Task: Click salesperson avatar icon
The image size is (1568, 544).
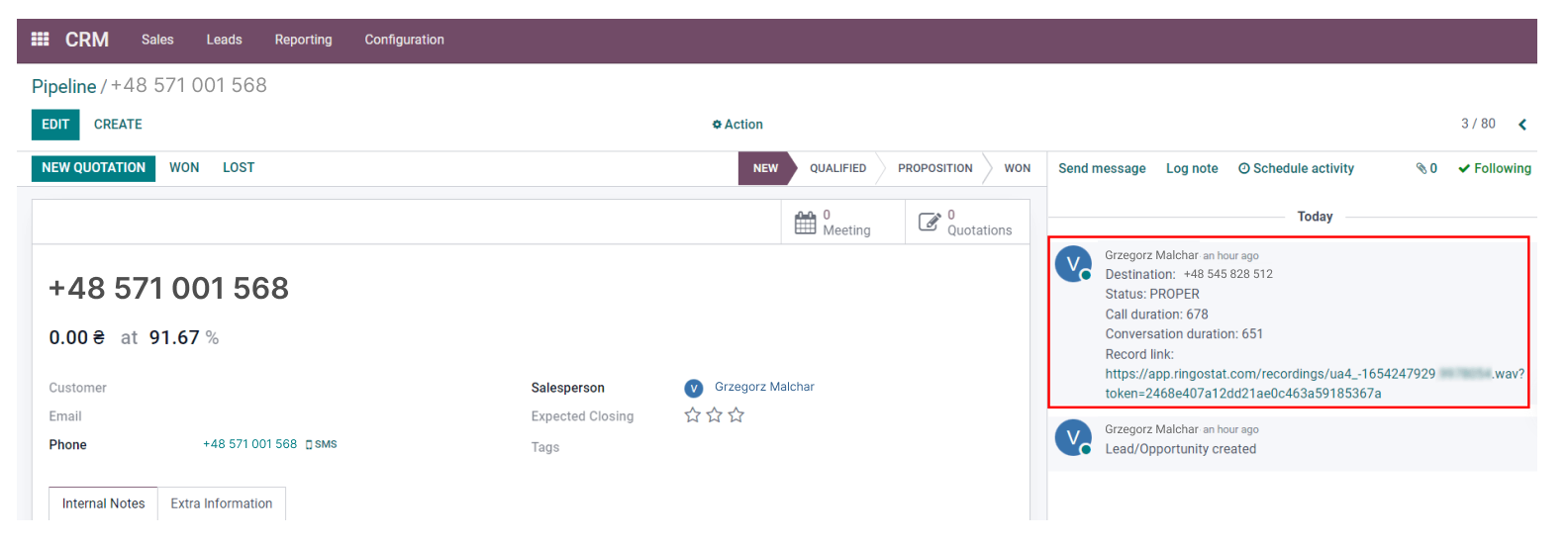Action: (x=694, y=389)
